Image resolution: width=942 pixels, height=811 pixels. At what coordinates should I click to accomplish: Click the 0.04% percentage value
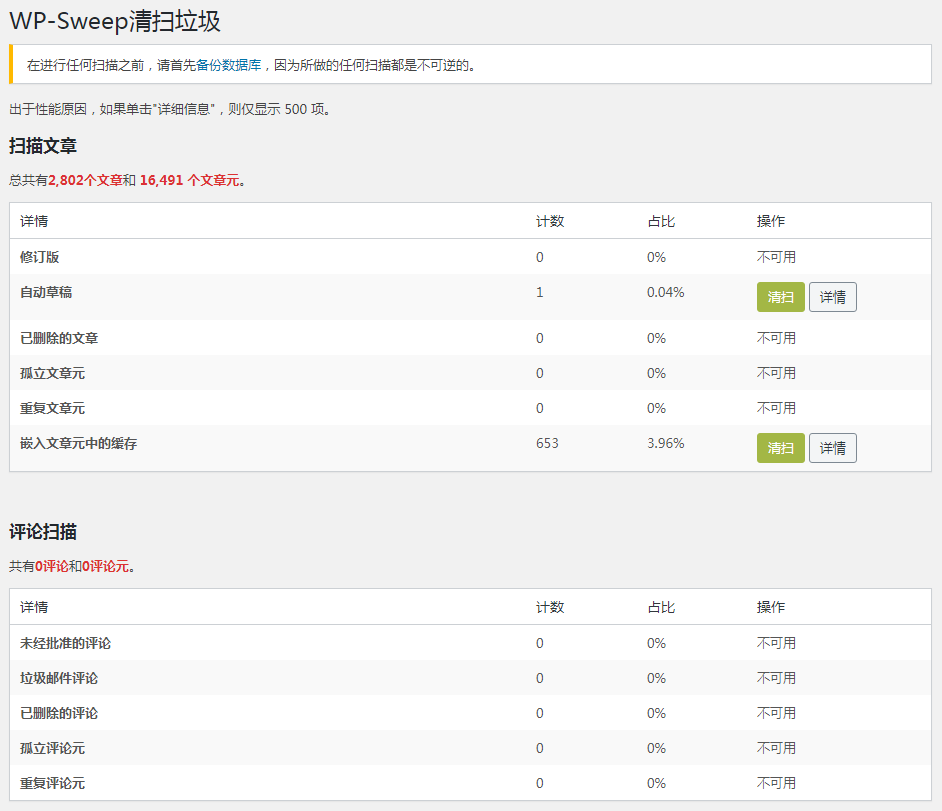coord(666,293)
